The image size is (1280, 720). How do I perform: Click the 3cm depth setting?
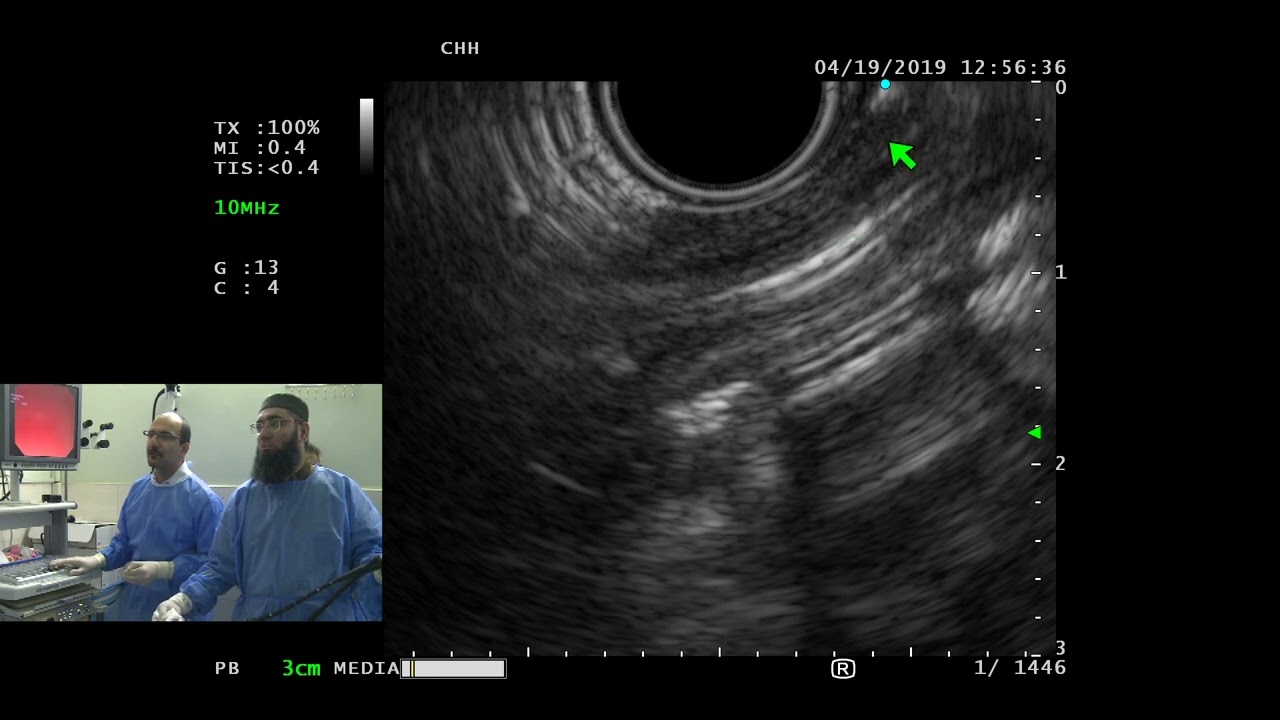click(x=301, y=669)
